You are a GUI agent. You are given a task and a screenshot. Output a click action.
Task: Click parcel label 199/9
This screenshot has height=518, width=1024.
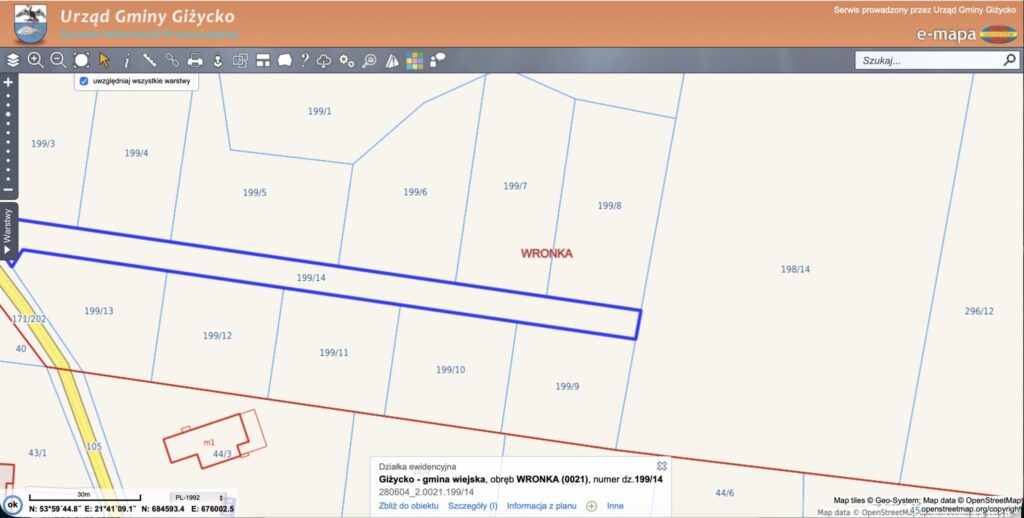tap(567, 387)
